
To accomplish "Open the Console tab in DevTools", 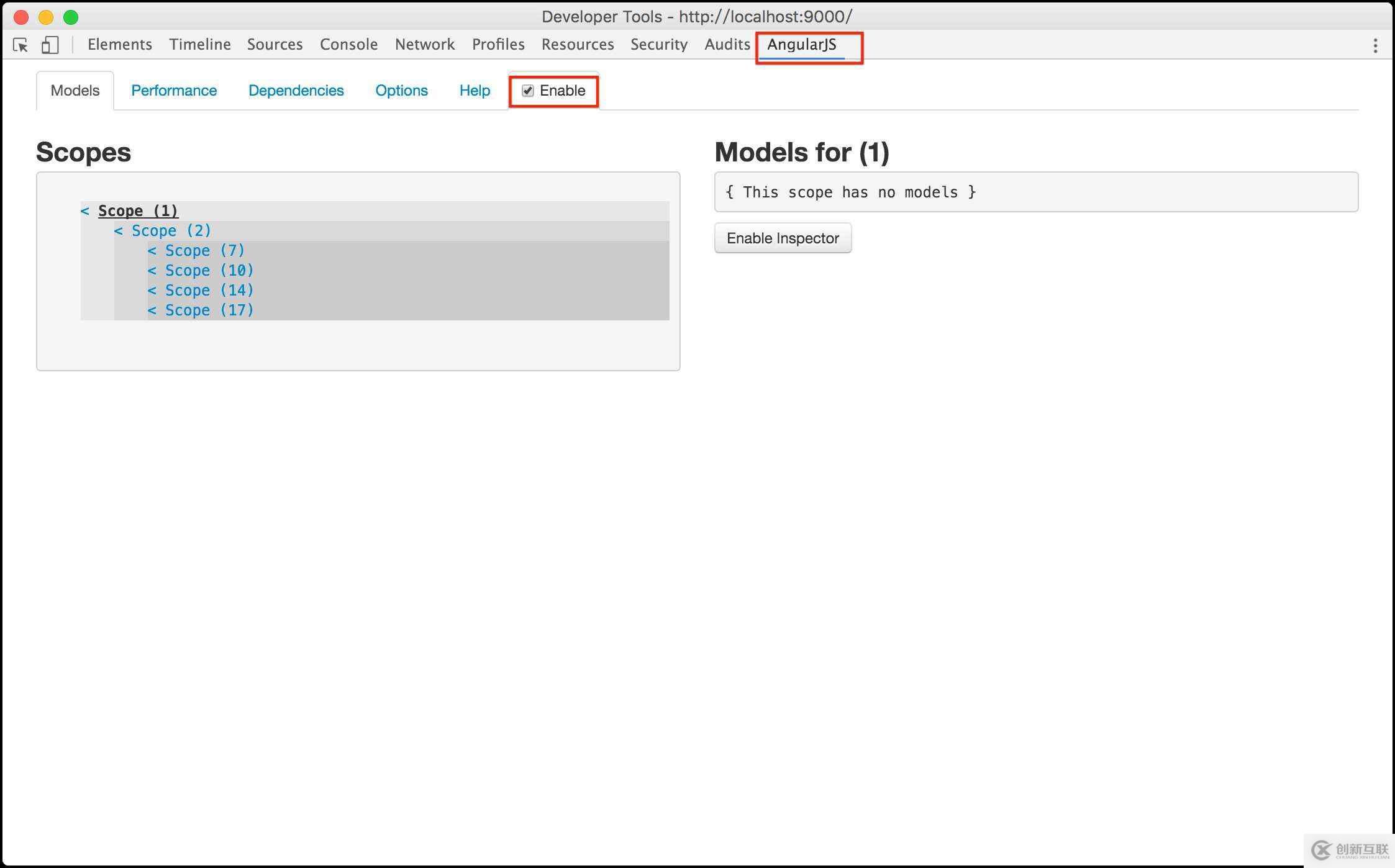I will click(349, 44).
